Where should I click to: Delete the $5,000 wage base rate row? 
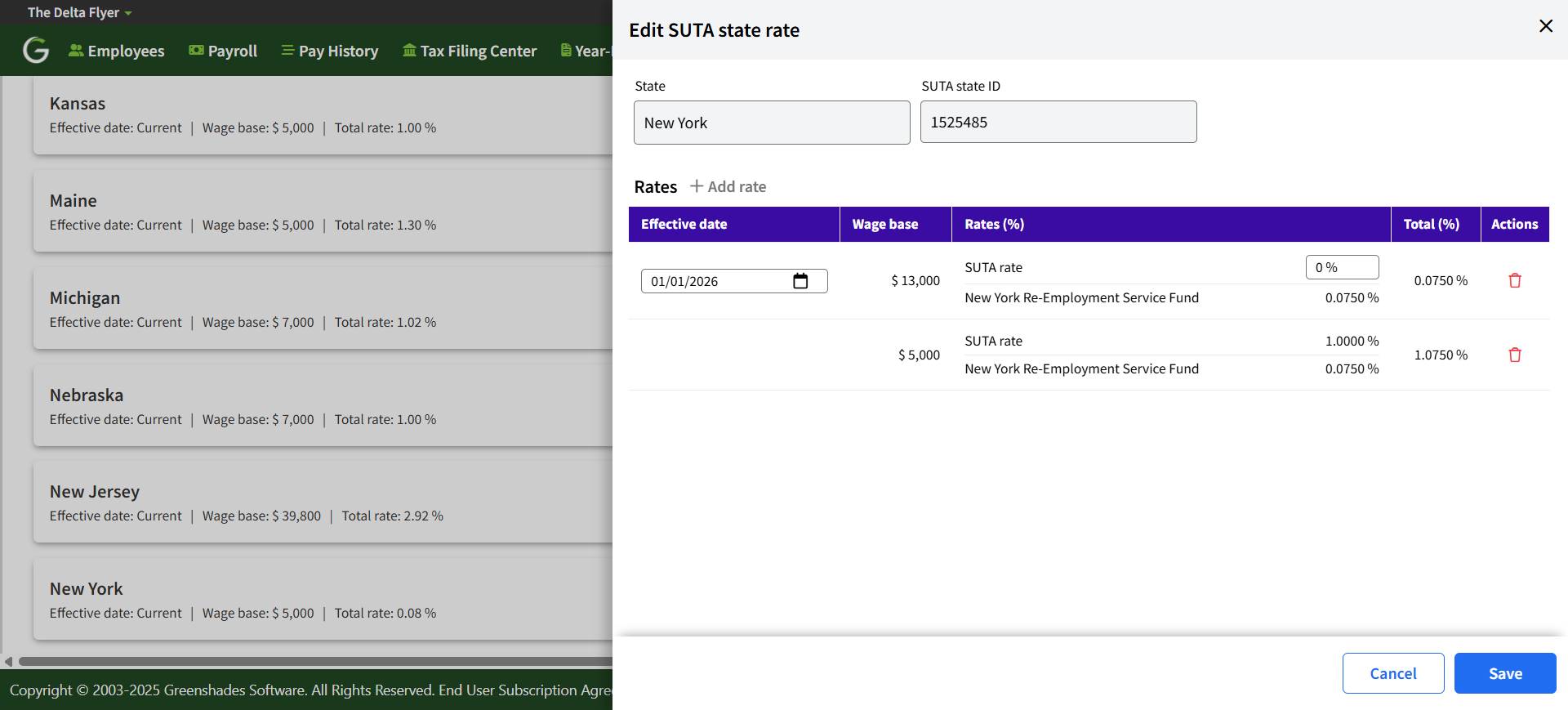tap(1514, 355)
